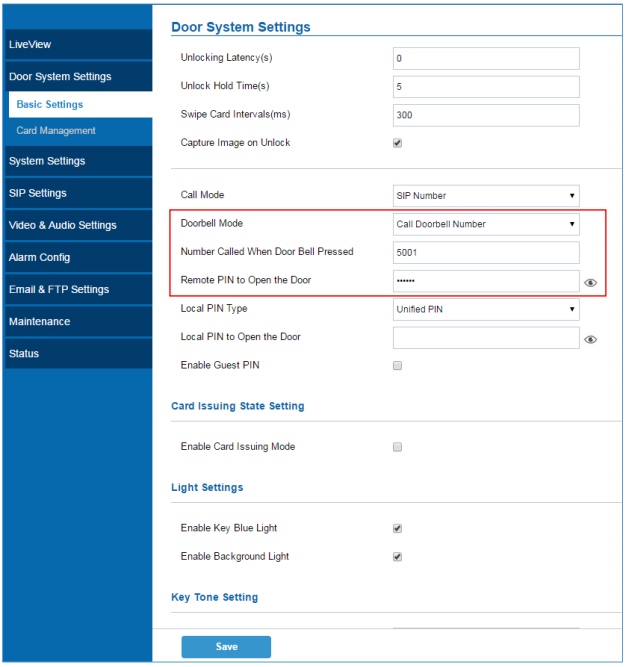The image size is (628, 667).
Task: Open the Call Mode dropdown
Action: [x=486, y=196]
